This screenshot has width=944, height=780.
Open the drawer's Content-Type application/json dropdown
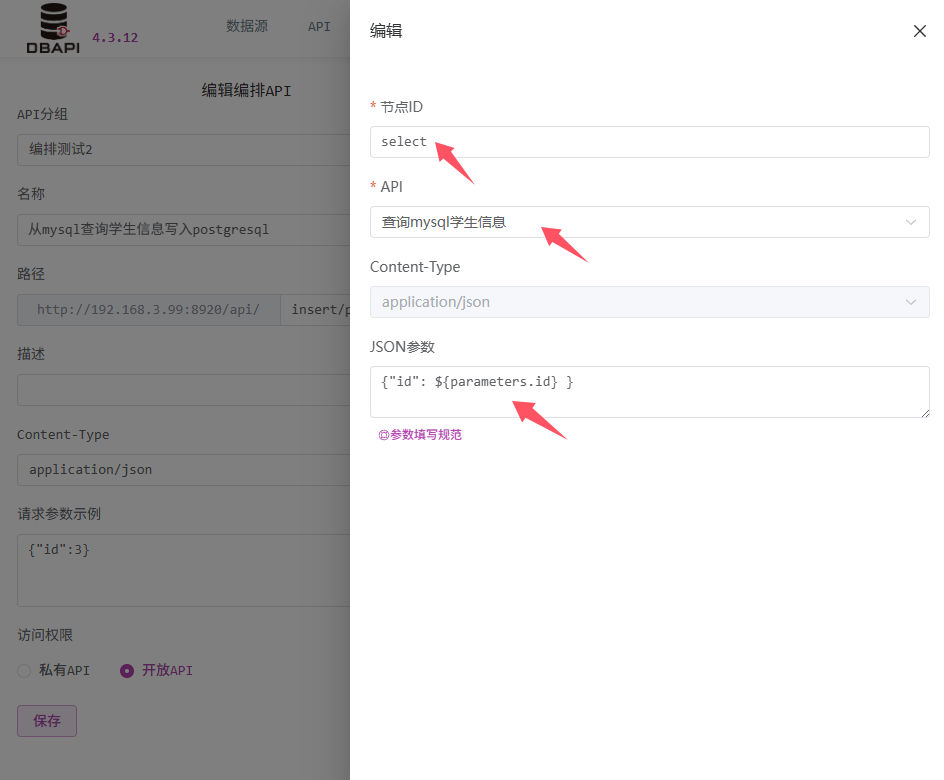coord(640,302)
